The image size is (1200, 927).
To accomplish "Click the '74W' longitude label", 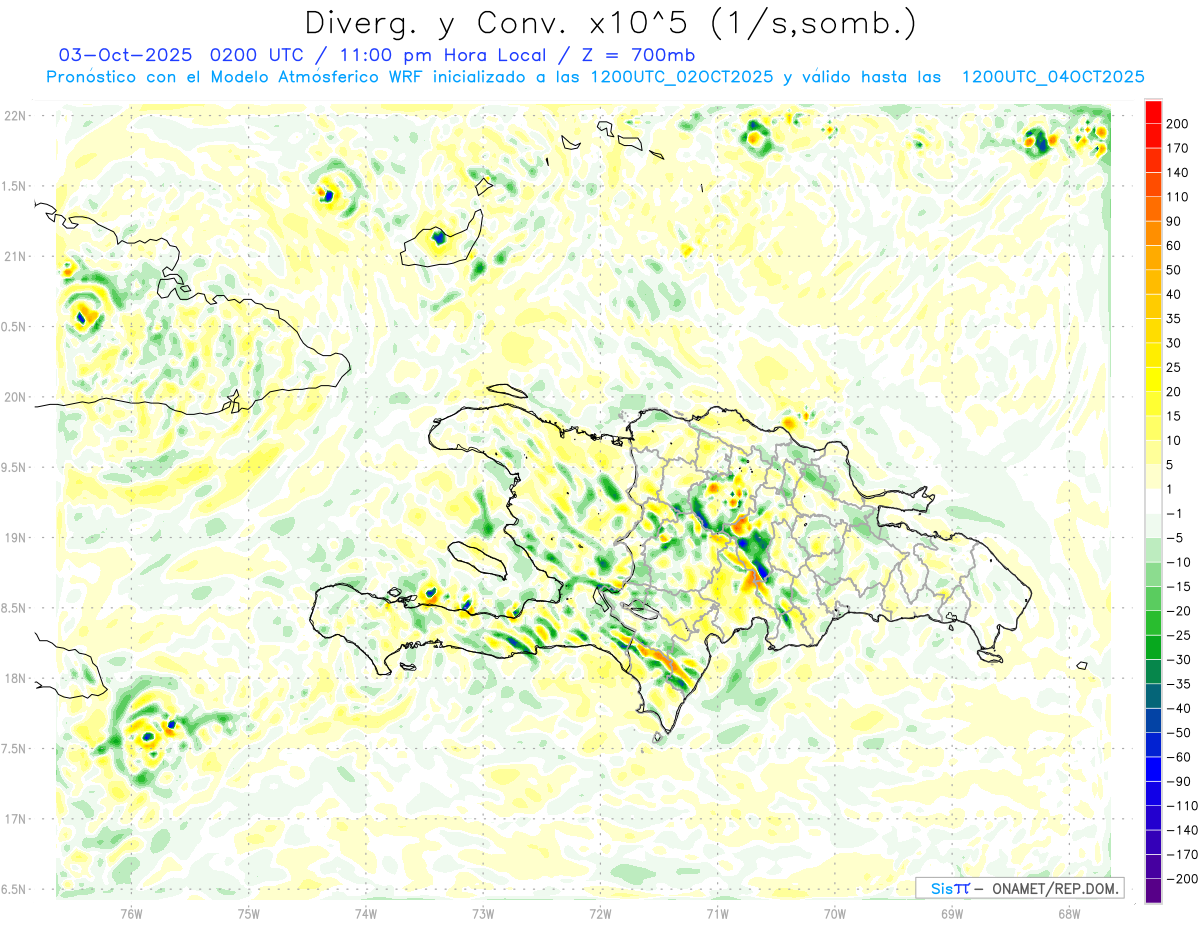I will pos(366,912).
